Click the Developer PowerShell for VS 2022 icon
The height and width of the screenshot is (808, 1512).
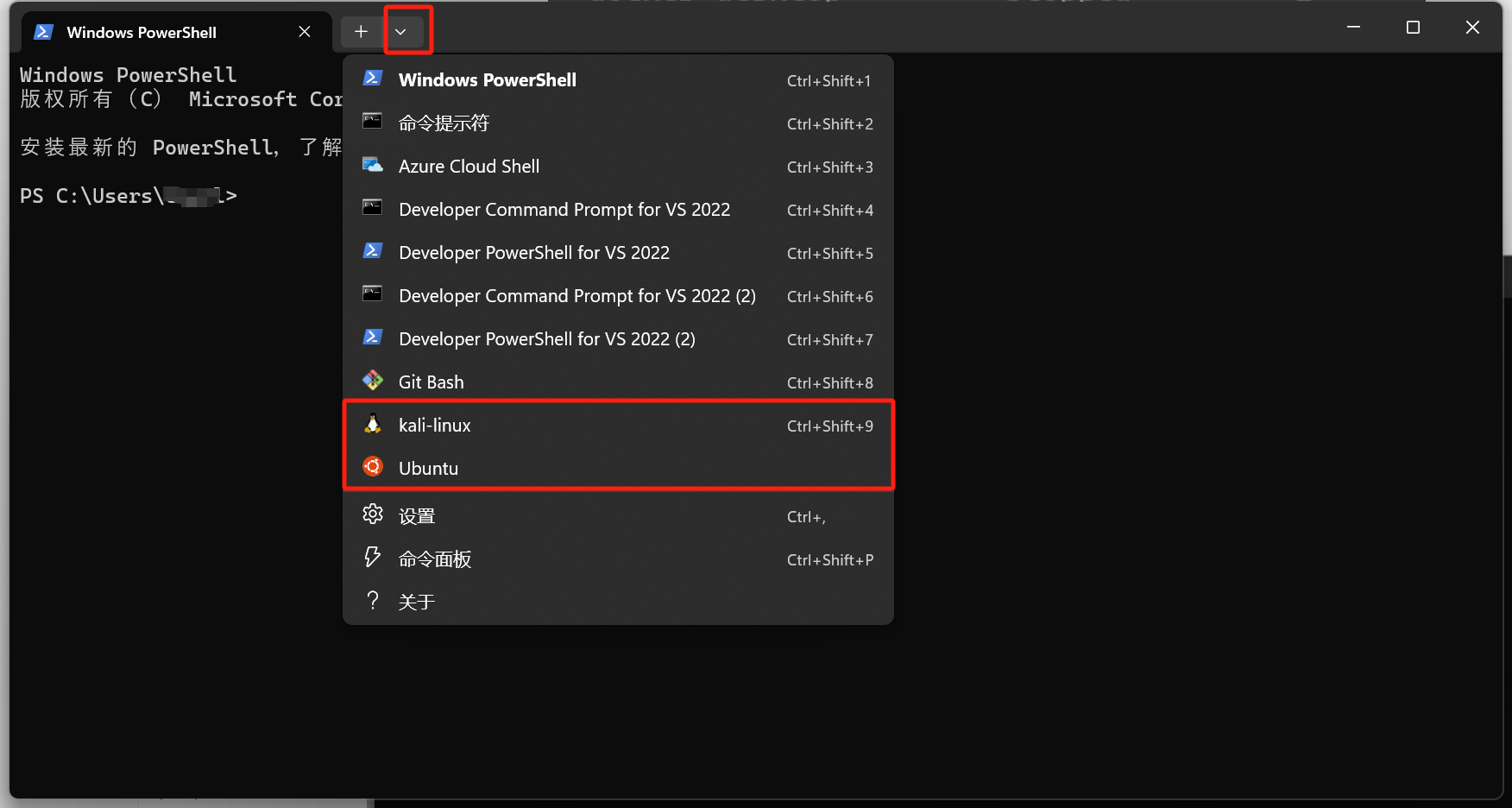click(x=373, y=250)
